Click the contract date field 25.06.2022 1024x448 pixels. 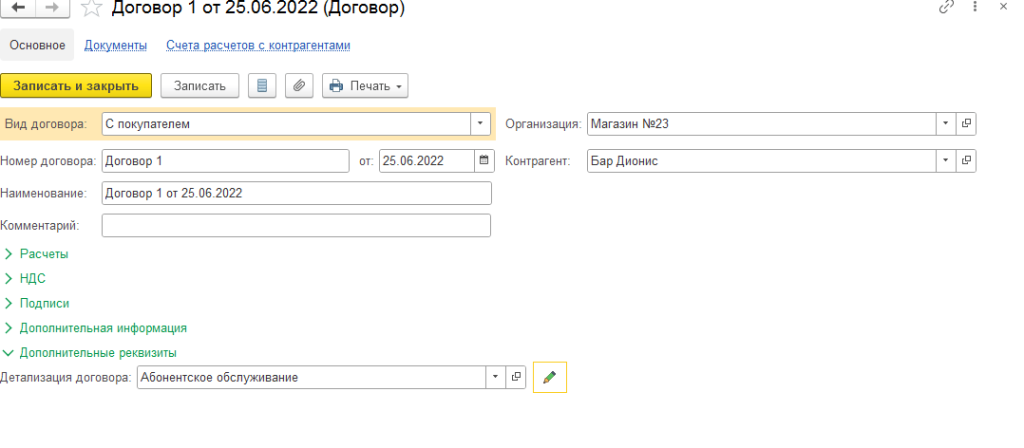coord(426,161)
